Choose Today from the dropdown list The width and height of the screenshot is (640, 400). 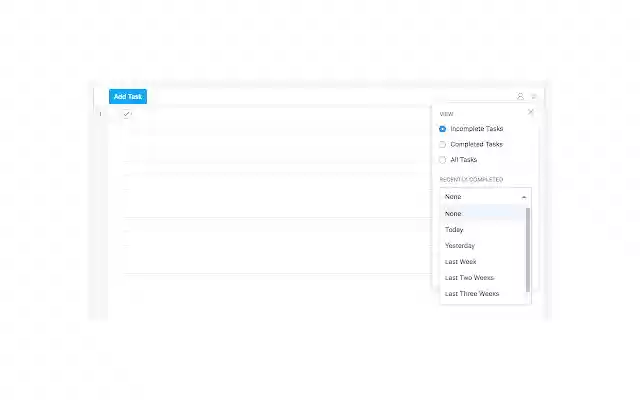[x=483, y=229]
